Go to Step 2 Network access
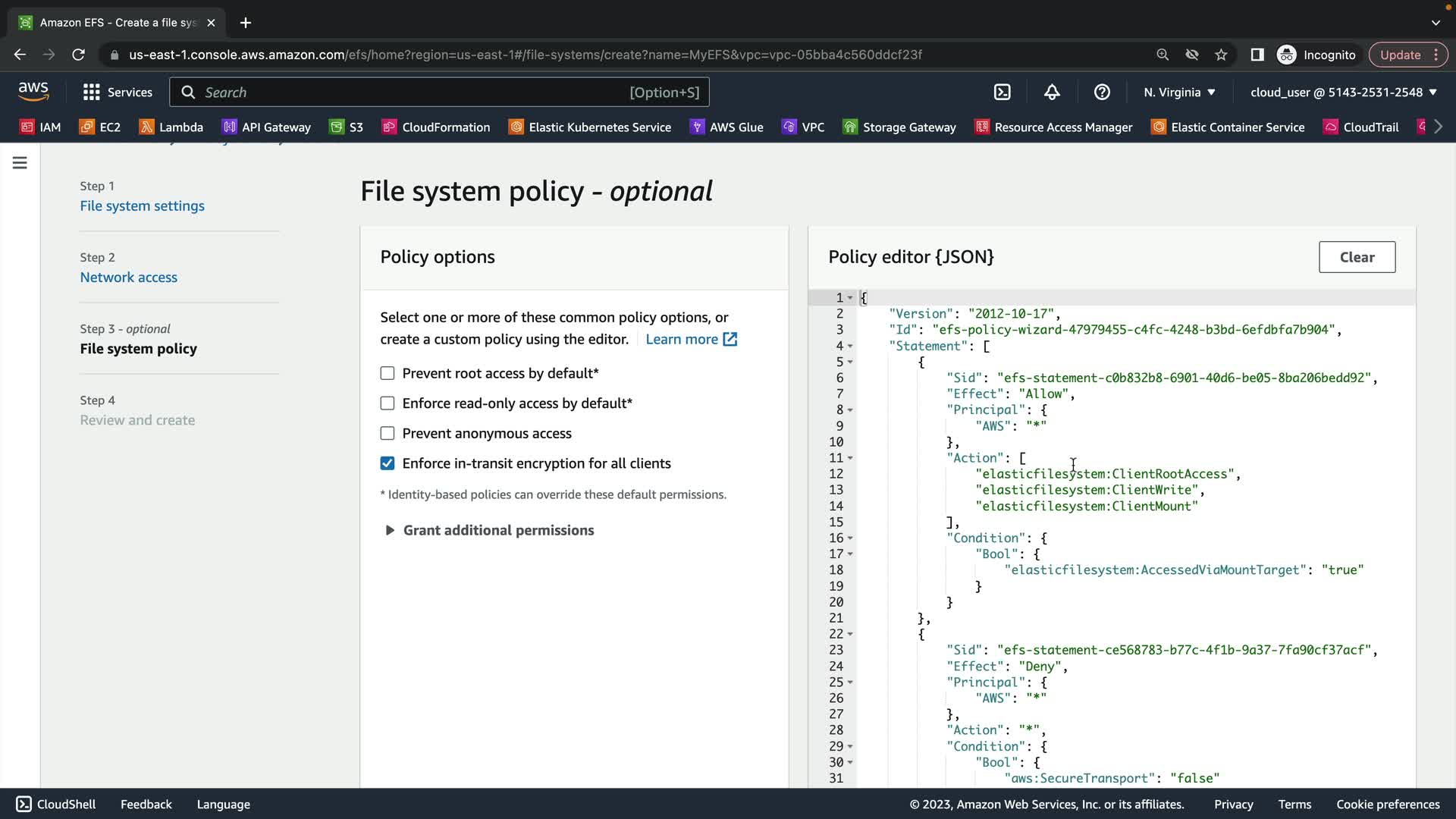Image resolution: width=1456 pixels, height=819 pixels. 128,278
